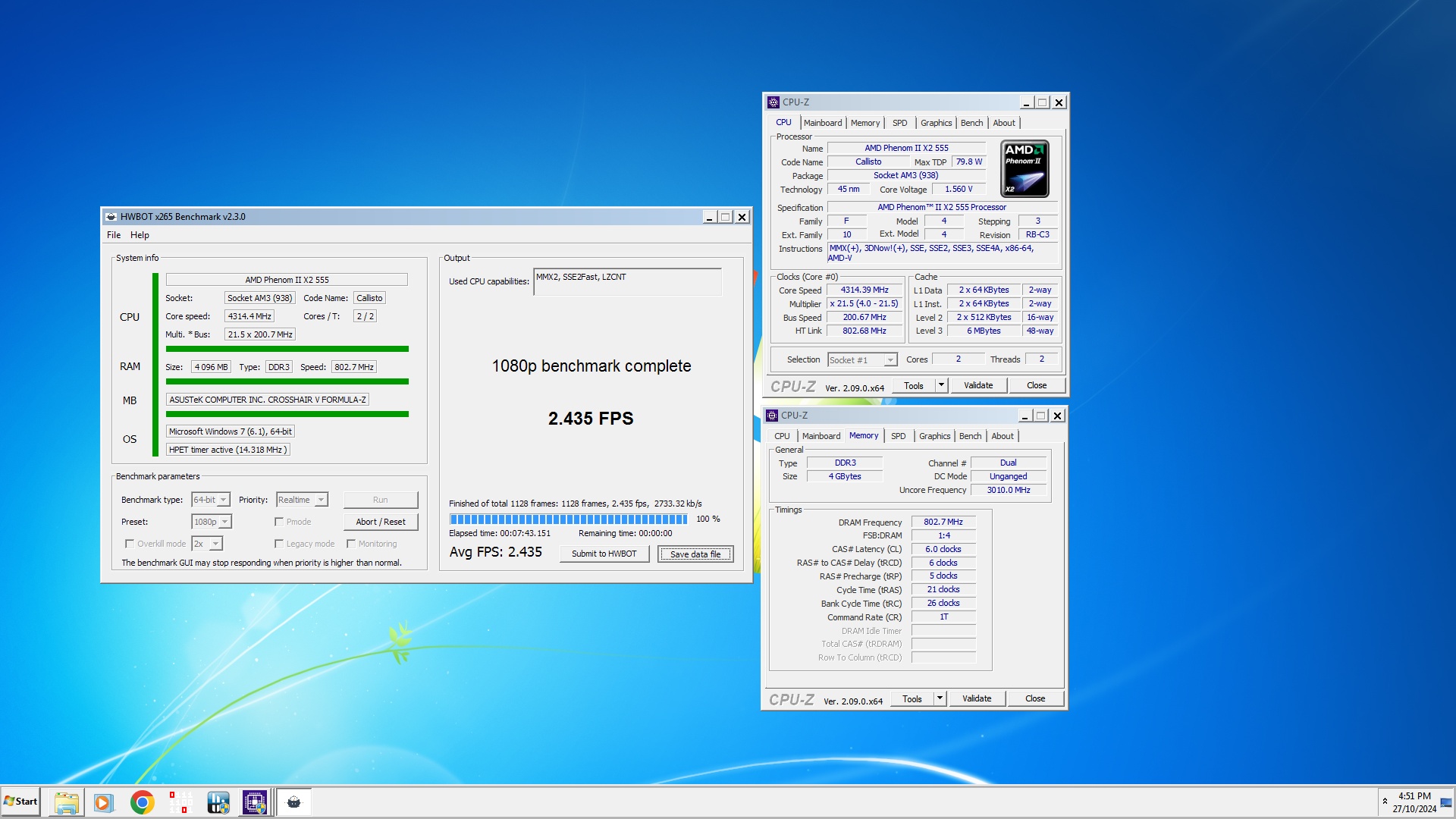Close the HWBOT x265 Benchmark window
The width and height of the screenshot is (1456, 819).
[x=742, y=217]
